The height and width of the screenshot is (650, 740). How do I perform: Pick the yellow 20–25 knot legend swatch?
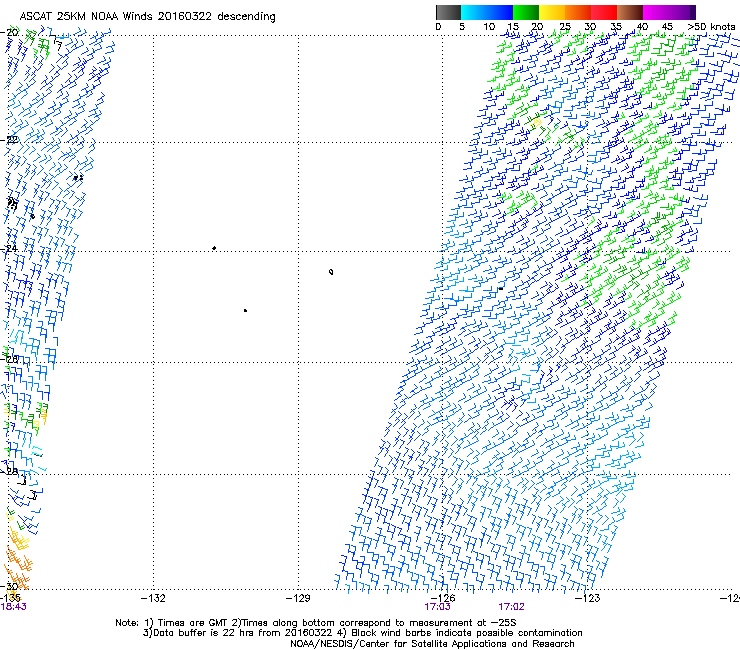click(x=552, y=12)
